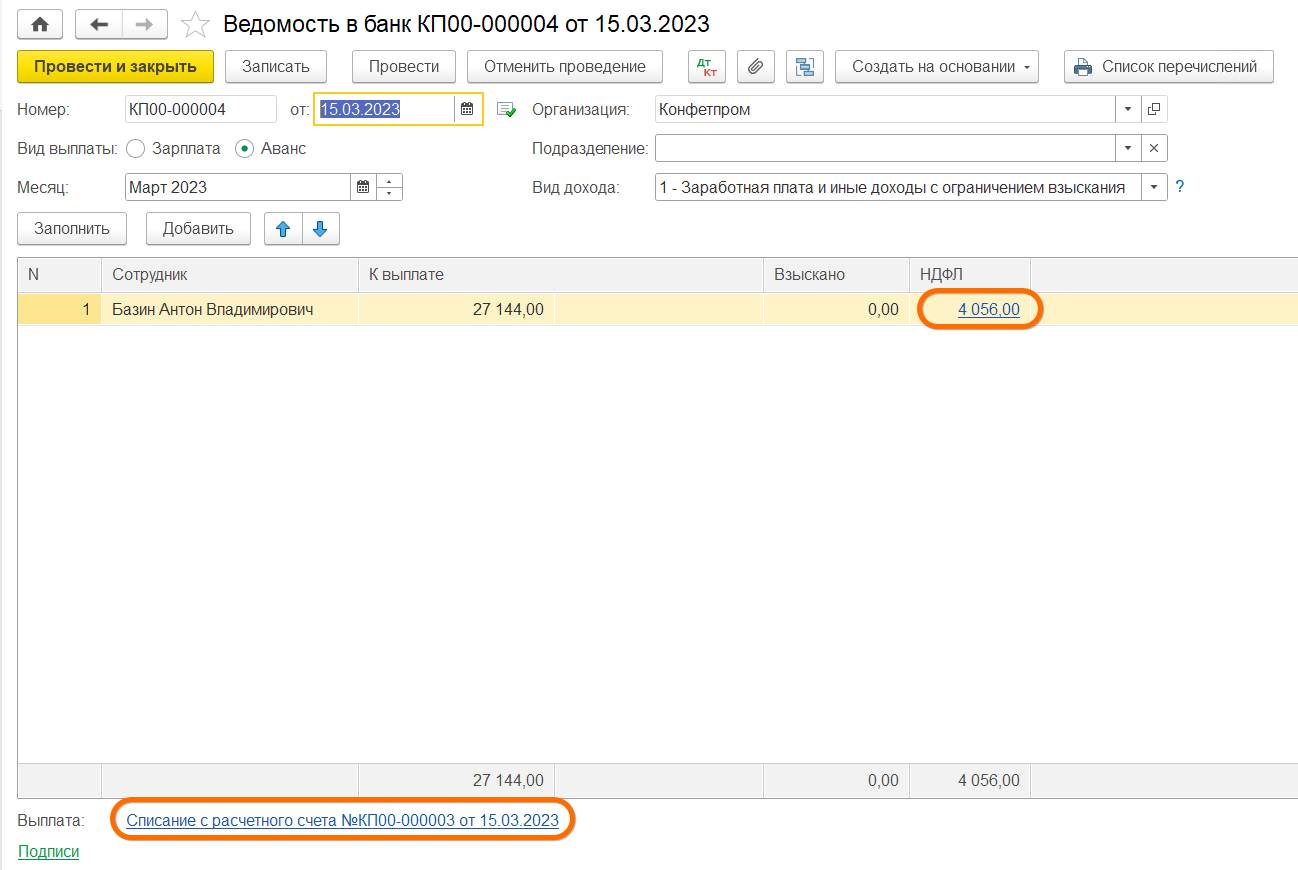1298x870 pixels.
Task: Select the Аванс radio button
Action: [x=244, y=148]
